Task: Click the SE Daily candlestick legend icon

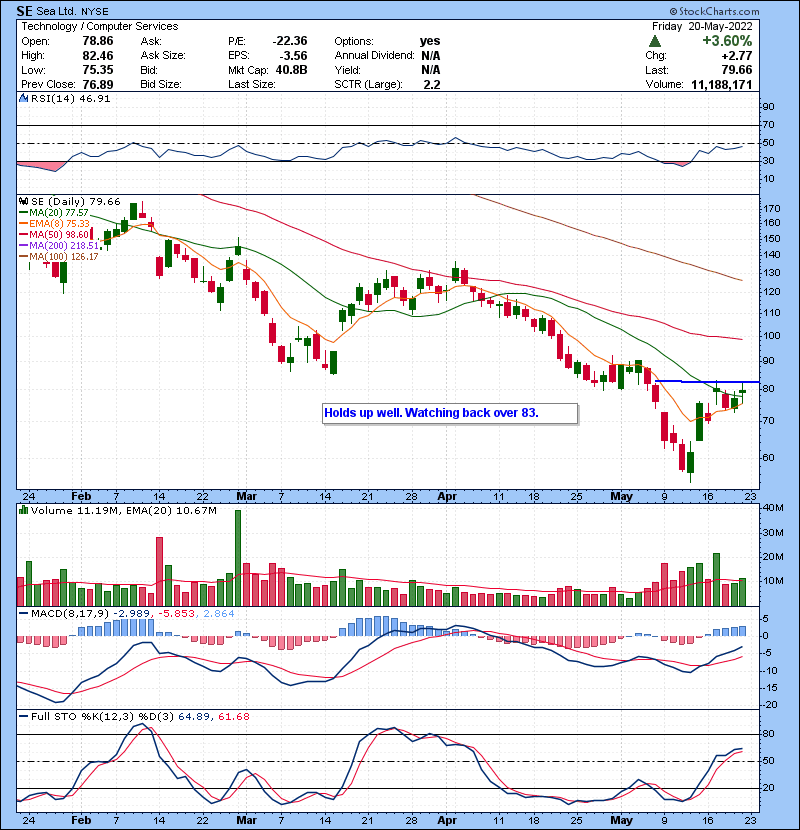Action: (23, 201)
